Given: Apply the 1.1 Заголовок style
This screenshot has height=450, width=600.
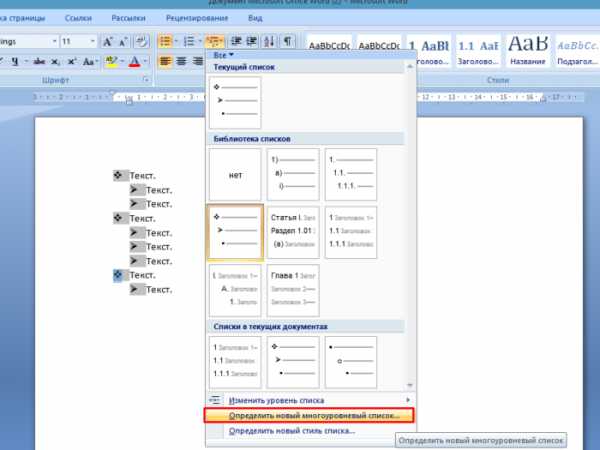Looking at the screenshot, I should pyautogui.click(x=478, y=51).
